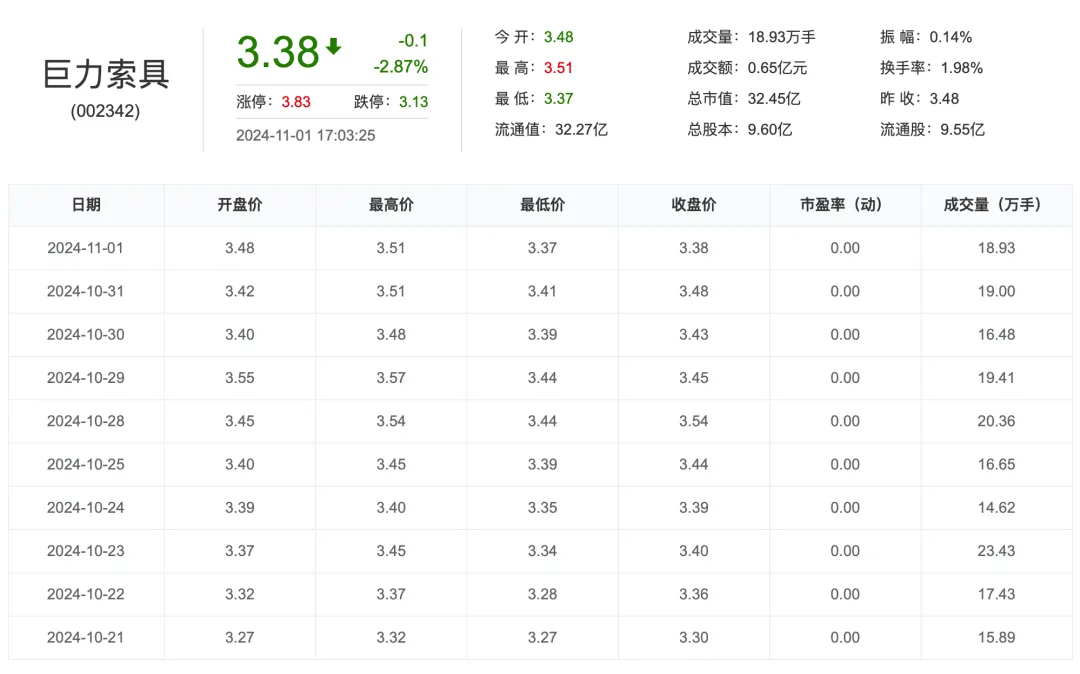The width and height of the screenshot is (1080, 674).
Task: Select the date cell 2024-11-01
Action: click(85, 248)
